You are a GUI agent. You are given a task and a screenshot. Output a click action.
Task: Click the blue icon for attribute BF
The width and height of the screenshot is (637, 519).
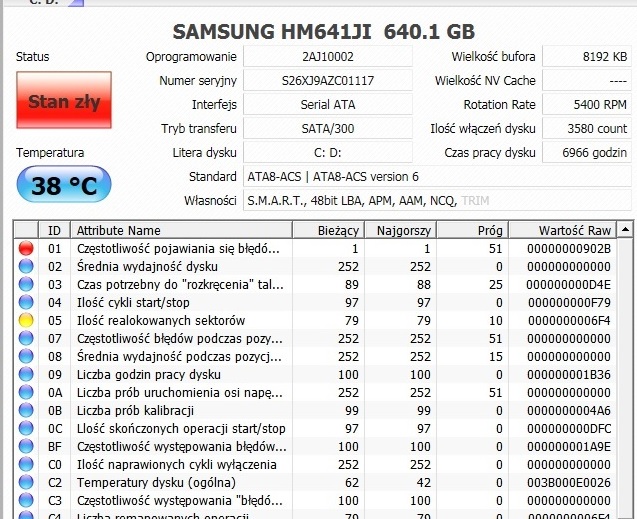[26, 446]
